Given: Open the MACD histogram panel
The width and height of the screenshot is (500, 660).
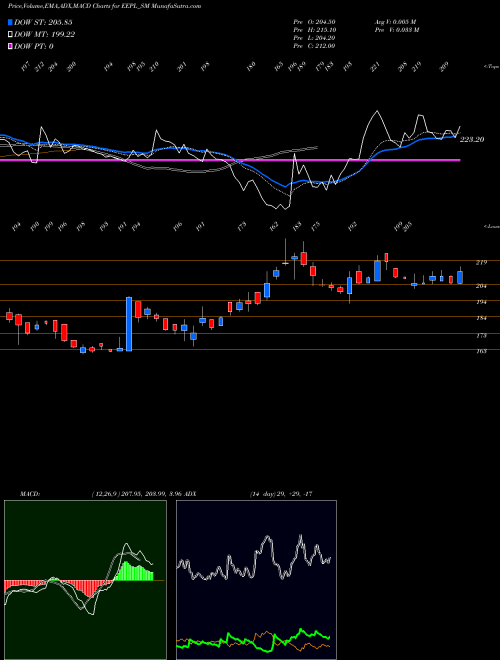Looking at the screenshot, I should [x=85, y=580].
